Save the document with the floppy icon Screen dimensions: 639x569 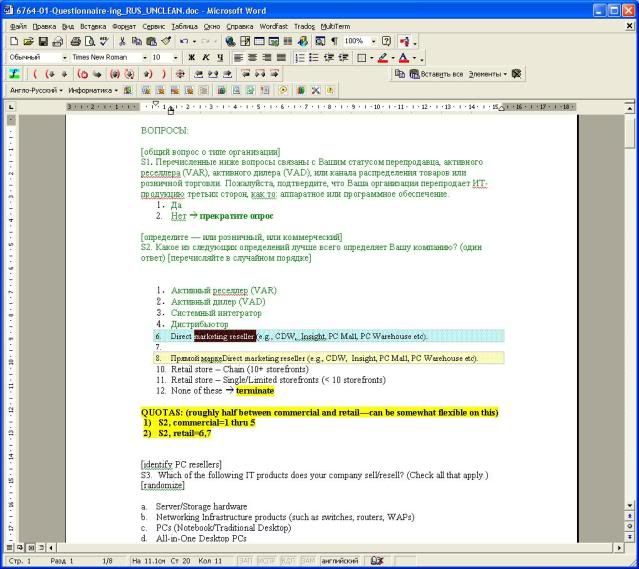[x=43, y=41]
